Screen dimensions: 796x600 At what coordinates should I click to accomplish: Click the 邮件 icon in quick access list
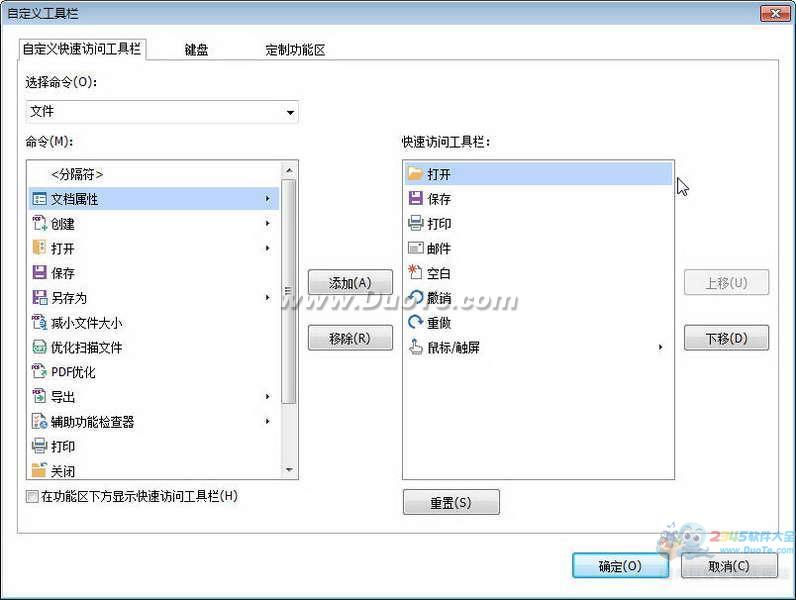click(x=415, y=248)
